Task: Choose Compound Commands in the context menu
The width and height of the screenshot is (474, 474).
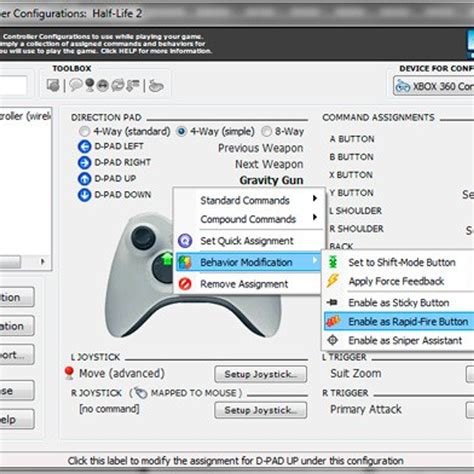Action: click(x=248, y=219)
